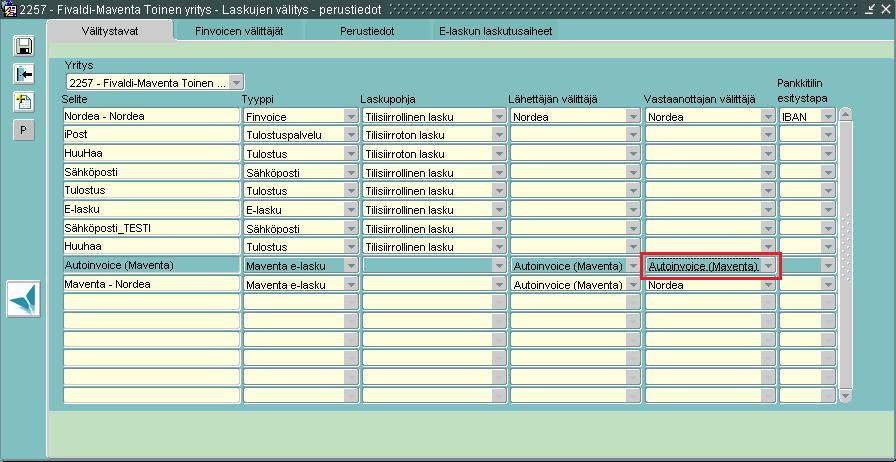The width and height of the screenshot is (896, 462).
Task: Click the HuuHaa Selite field
Action: point(151,154)
